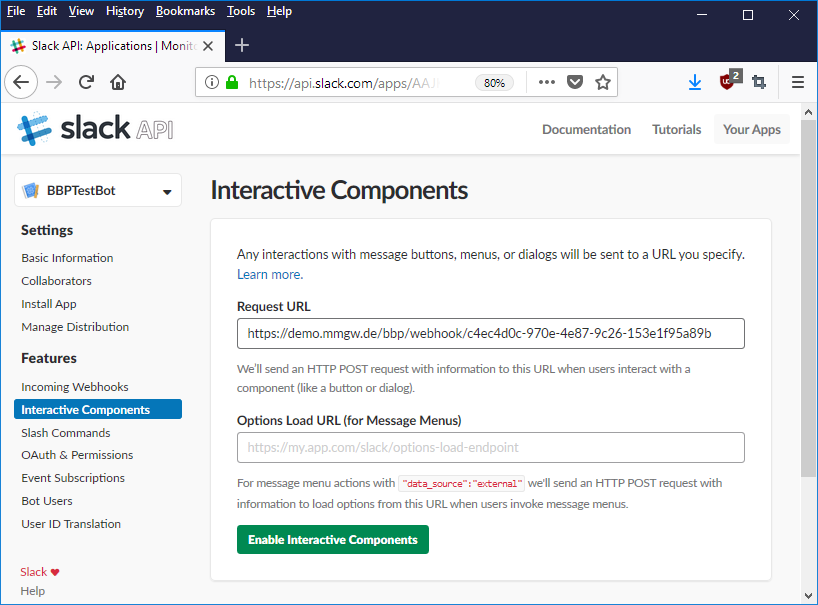Click the green secure connection padlock
The height and width of the screenshot is (605, 818).
232,82
